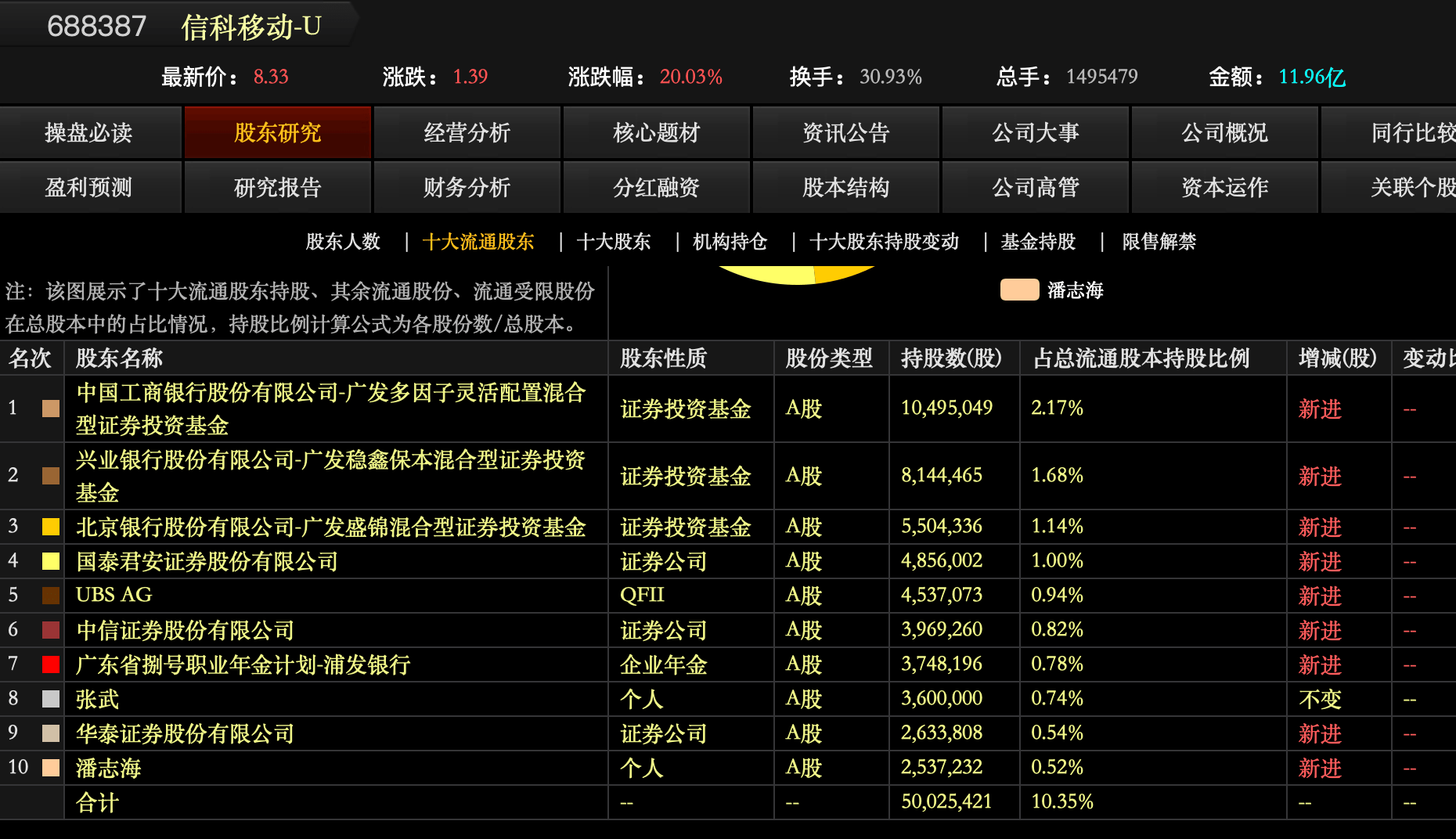
Task: Click the red swatch beside 广东省捌号职业年金计划
Action: [x=51, y=664]
